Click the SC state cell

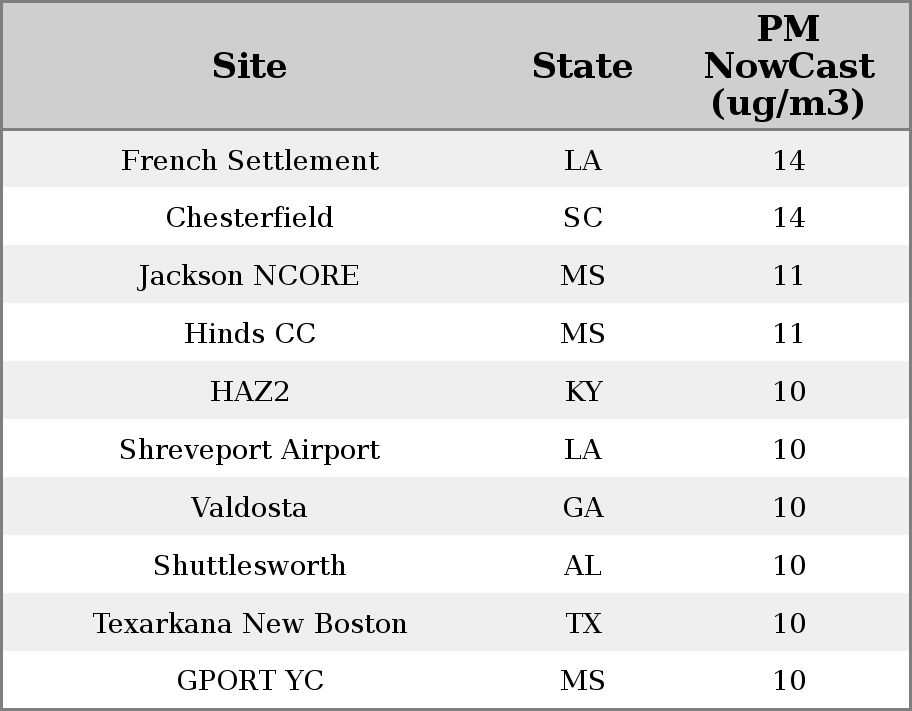[582, 218]
